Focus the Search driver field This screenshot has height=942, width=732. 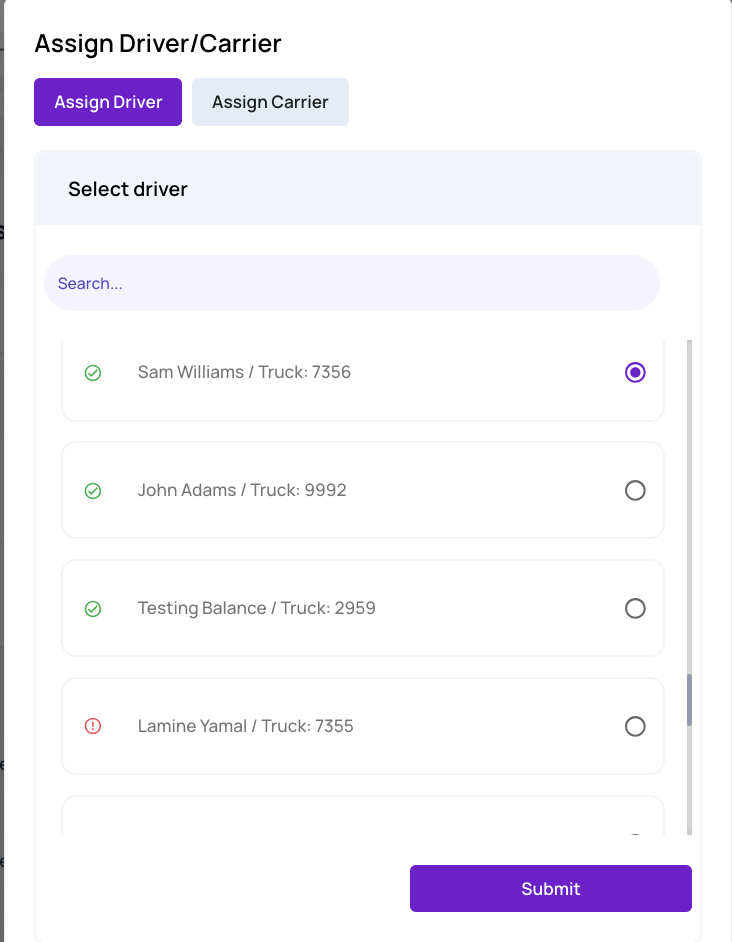pyautogui.click(x=352, y=283)
